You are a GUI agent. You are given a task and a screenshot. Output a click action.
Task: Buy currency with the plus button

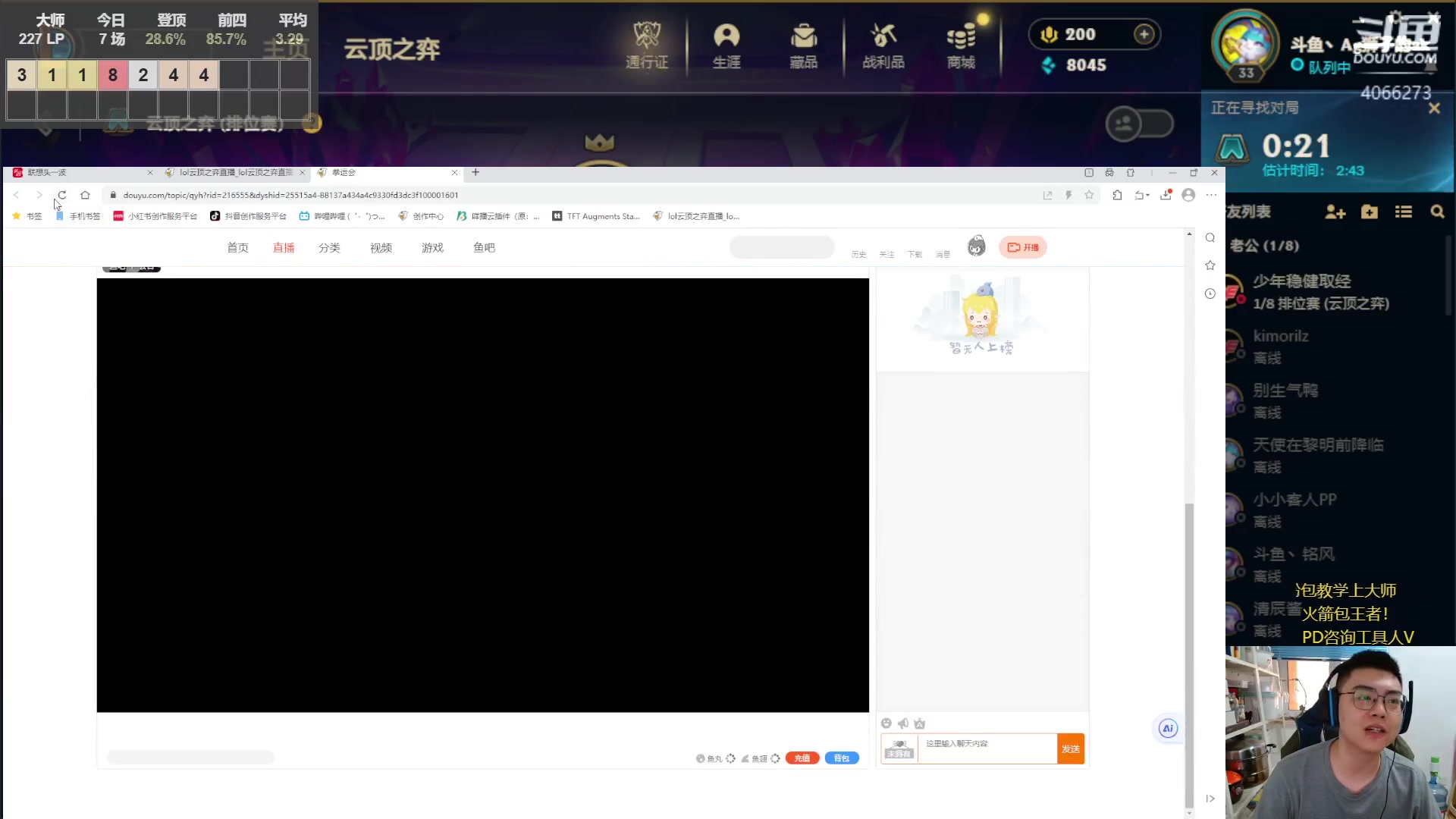click(x=1144, y=34)
